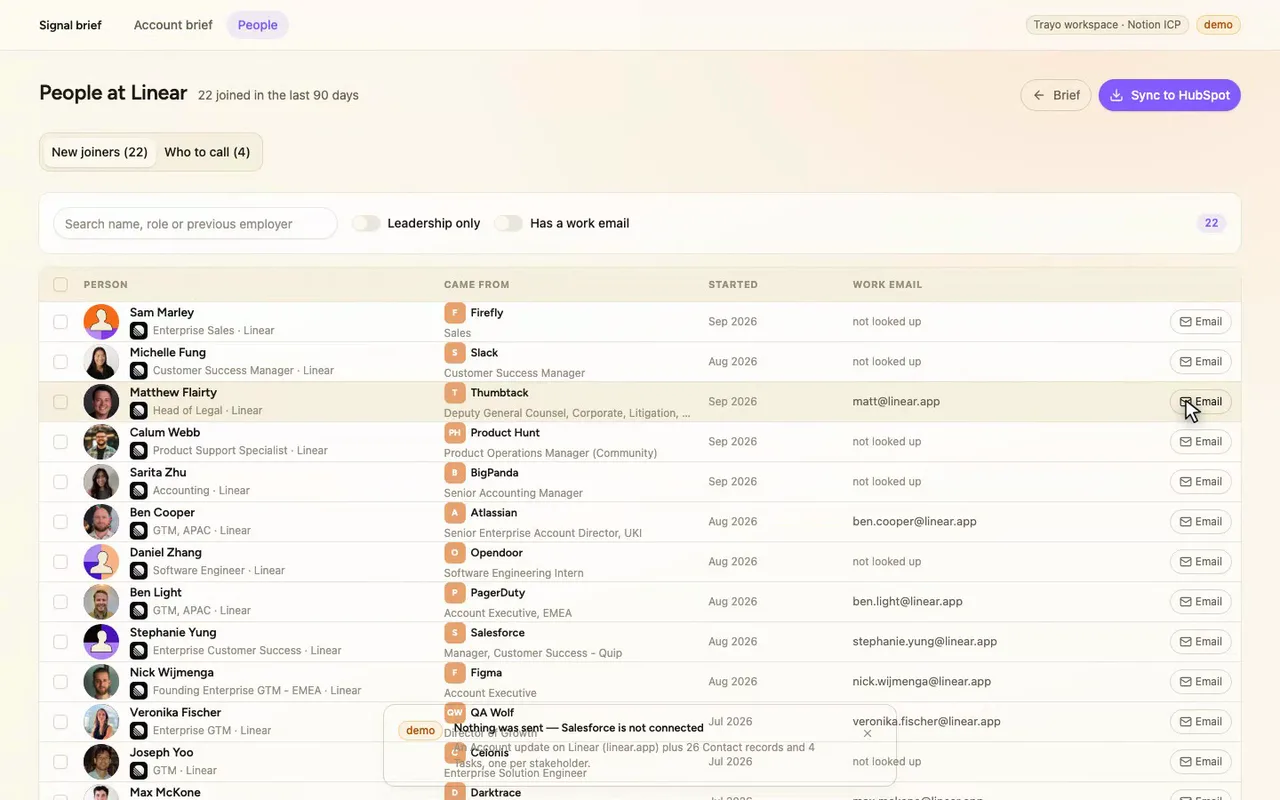Click matt@linear.app email address
This screenshot has height=800, width=1280.
tap(896, 402)
